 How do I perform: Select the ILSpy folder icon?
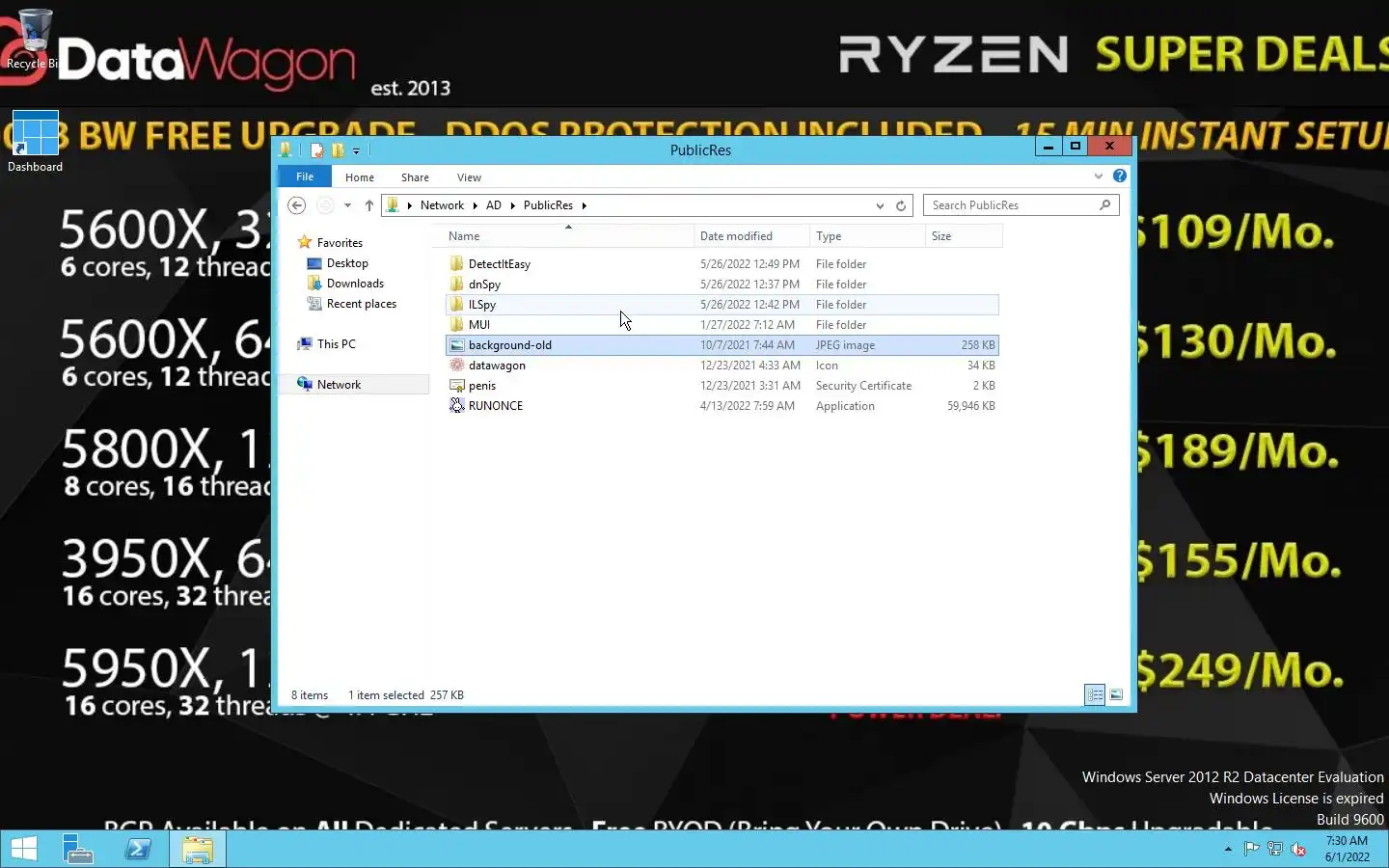(457, 304)
